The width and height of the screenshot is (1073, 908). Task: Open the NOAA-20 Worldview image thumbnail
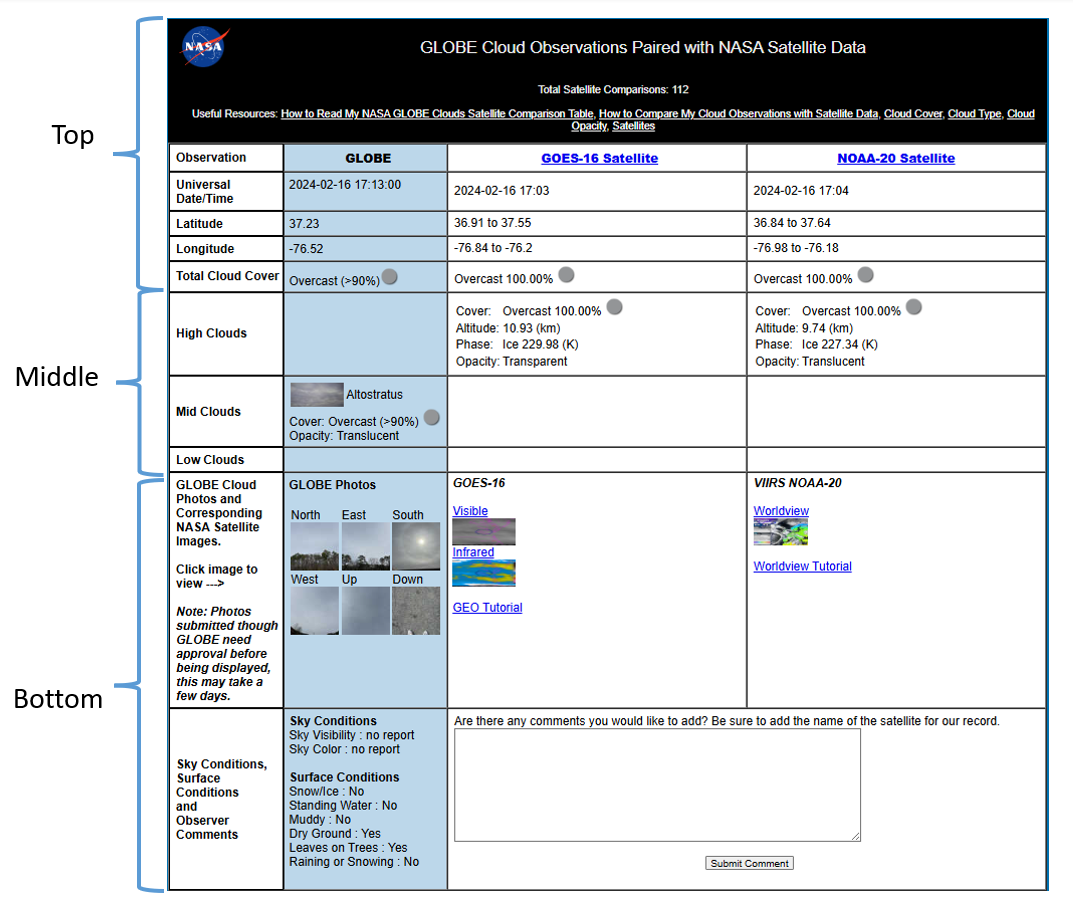(x=780, y=532)
